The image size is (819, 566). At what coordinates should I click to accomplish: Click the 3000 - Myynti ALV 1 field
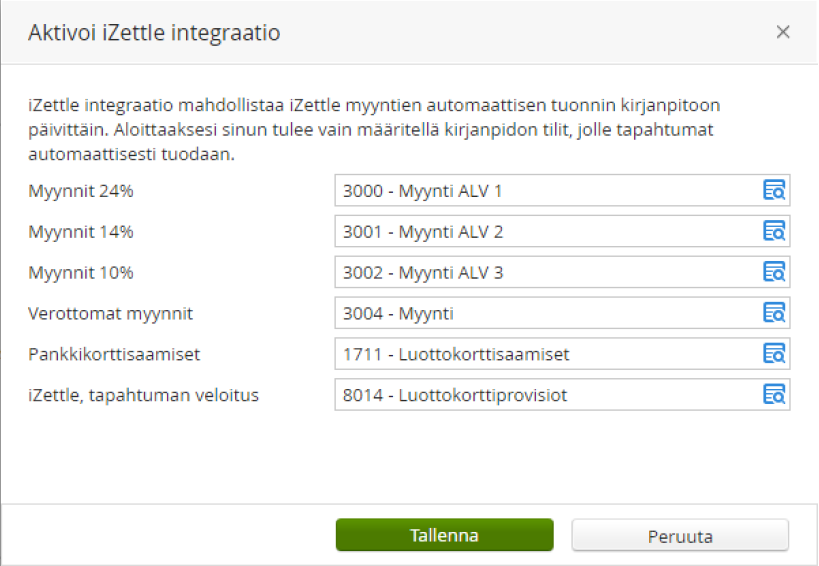562,191
